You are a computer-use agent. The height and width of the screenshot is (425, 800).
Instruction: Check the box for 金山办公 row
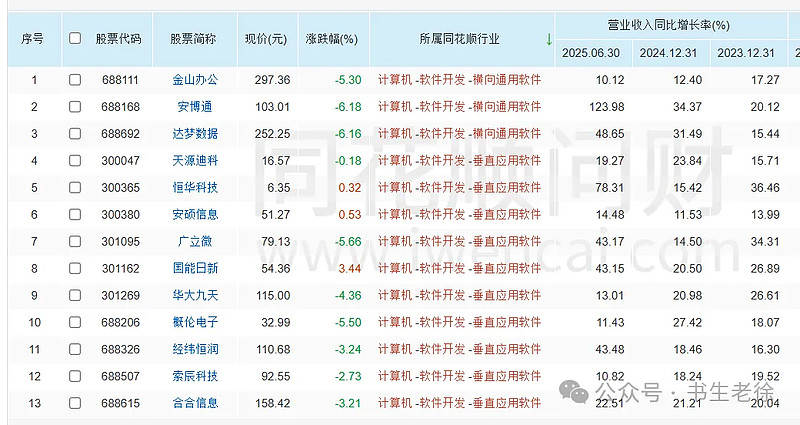click(x=75, y=80)
